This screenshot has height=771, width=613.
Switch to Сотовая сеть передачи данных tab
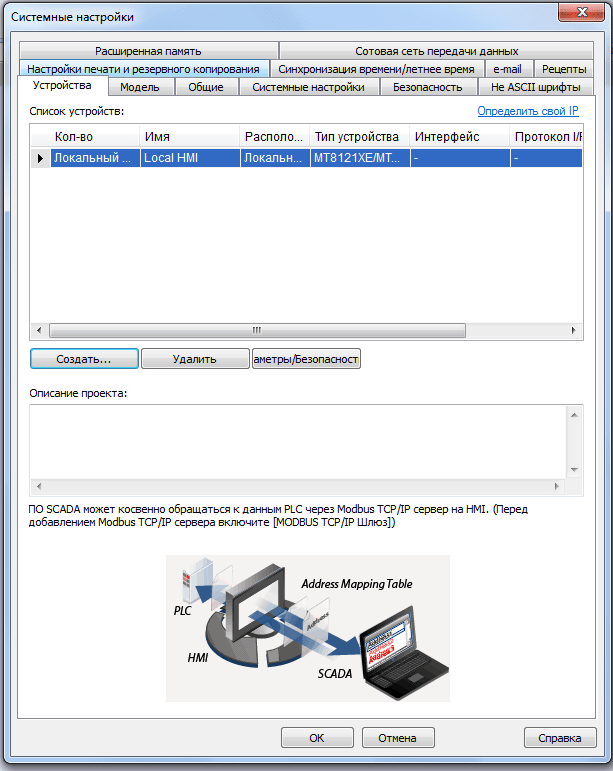[x=436, y=51]
